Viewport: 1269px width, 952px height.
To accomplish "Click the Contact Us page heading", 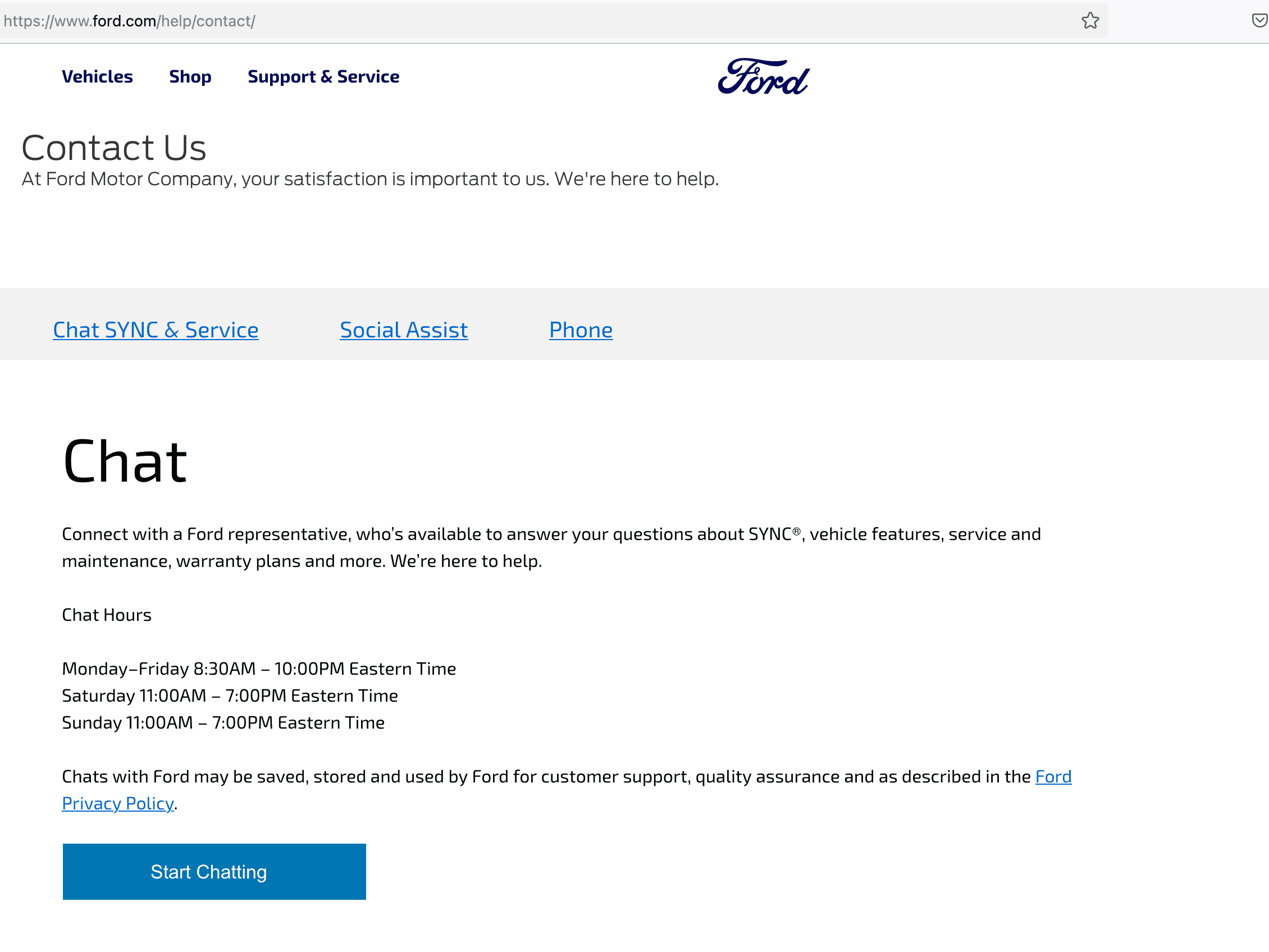I will pos(113,148).
